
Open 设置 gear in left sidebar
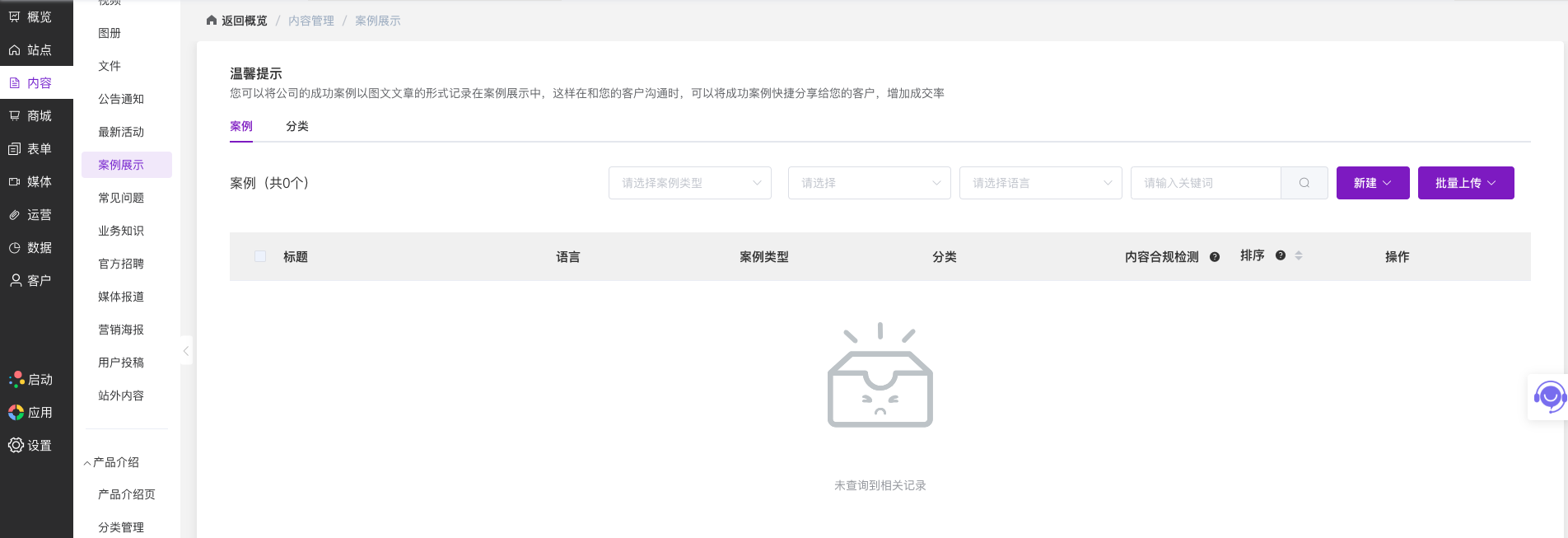pos(30,445)
